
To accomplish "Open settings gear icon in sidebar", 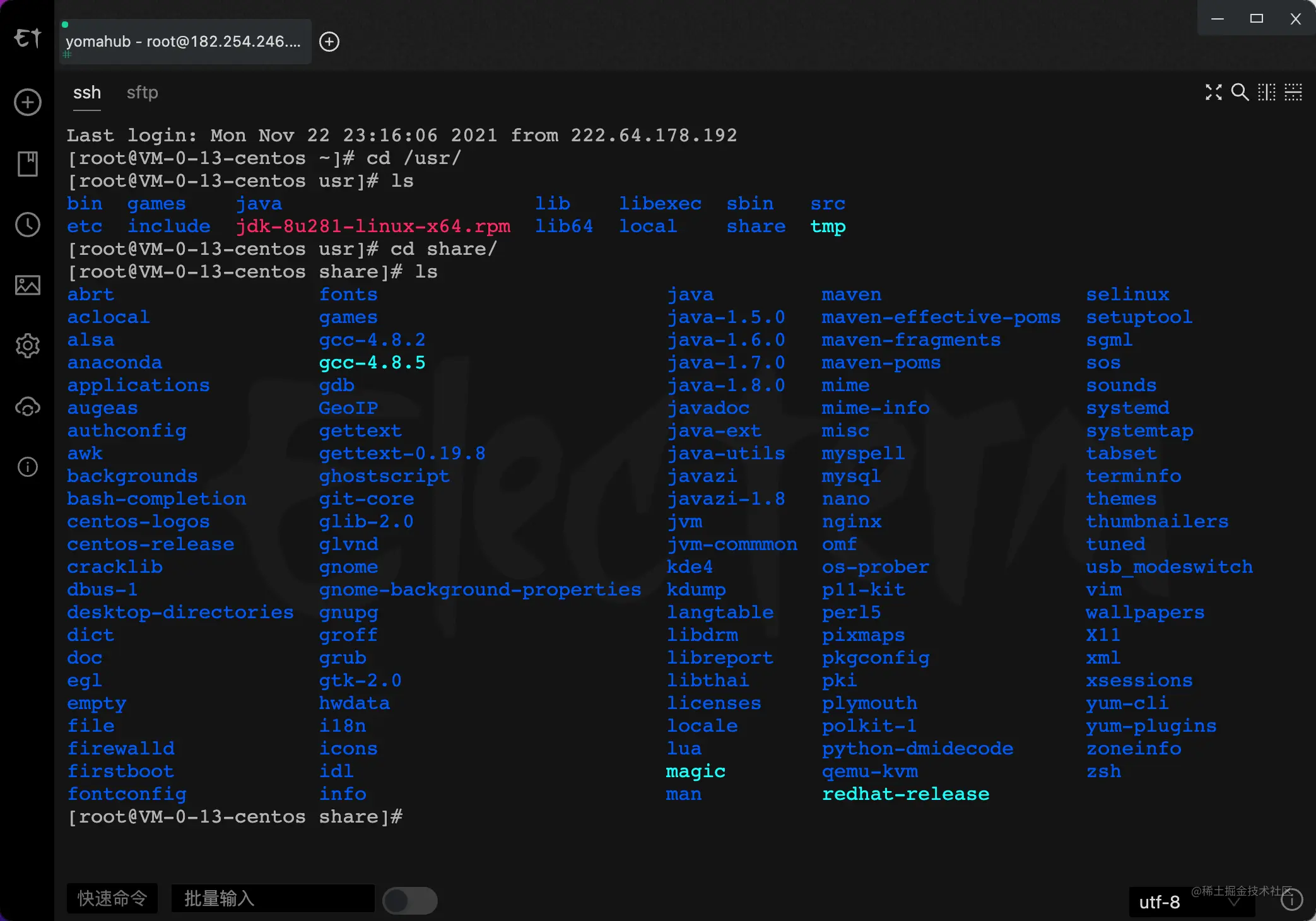I will pos(28,346).
